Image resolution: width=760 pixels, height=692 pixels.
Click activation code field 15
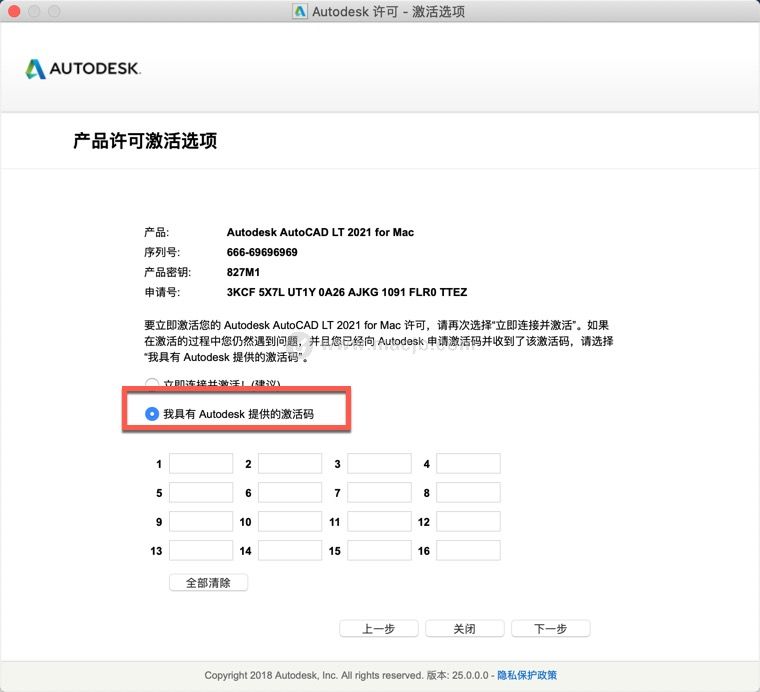380,551
